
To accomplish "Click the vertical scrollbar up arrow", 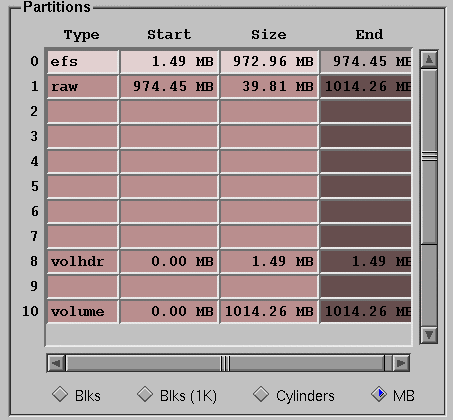I will pos(429,60).
